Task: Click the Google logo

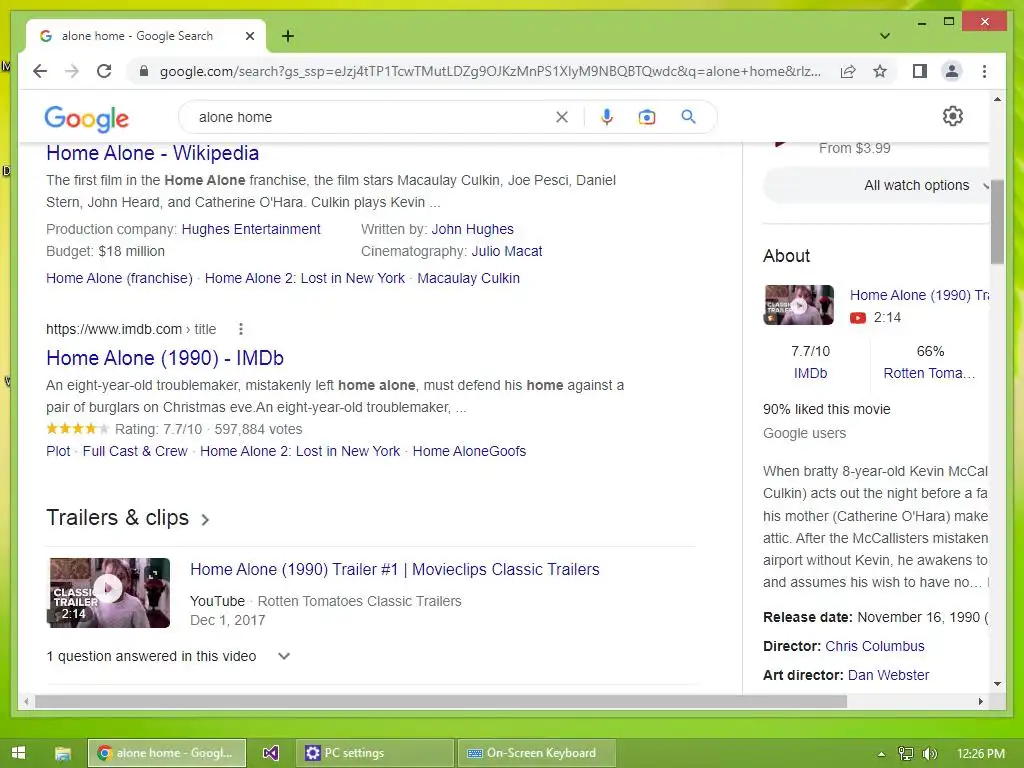Action: 86,118
